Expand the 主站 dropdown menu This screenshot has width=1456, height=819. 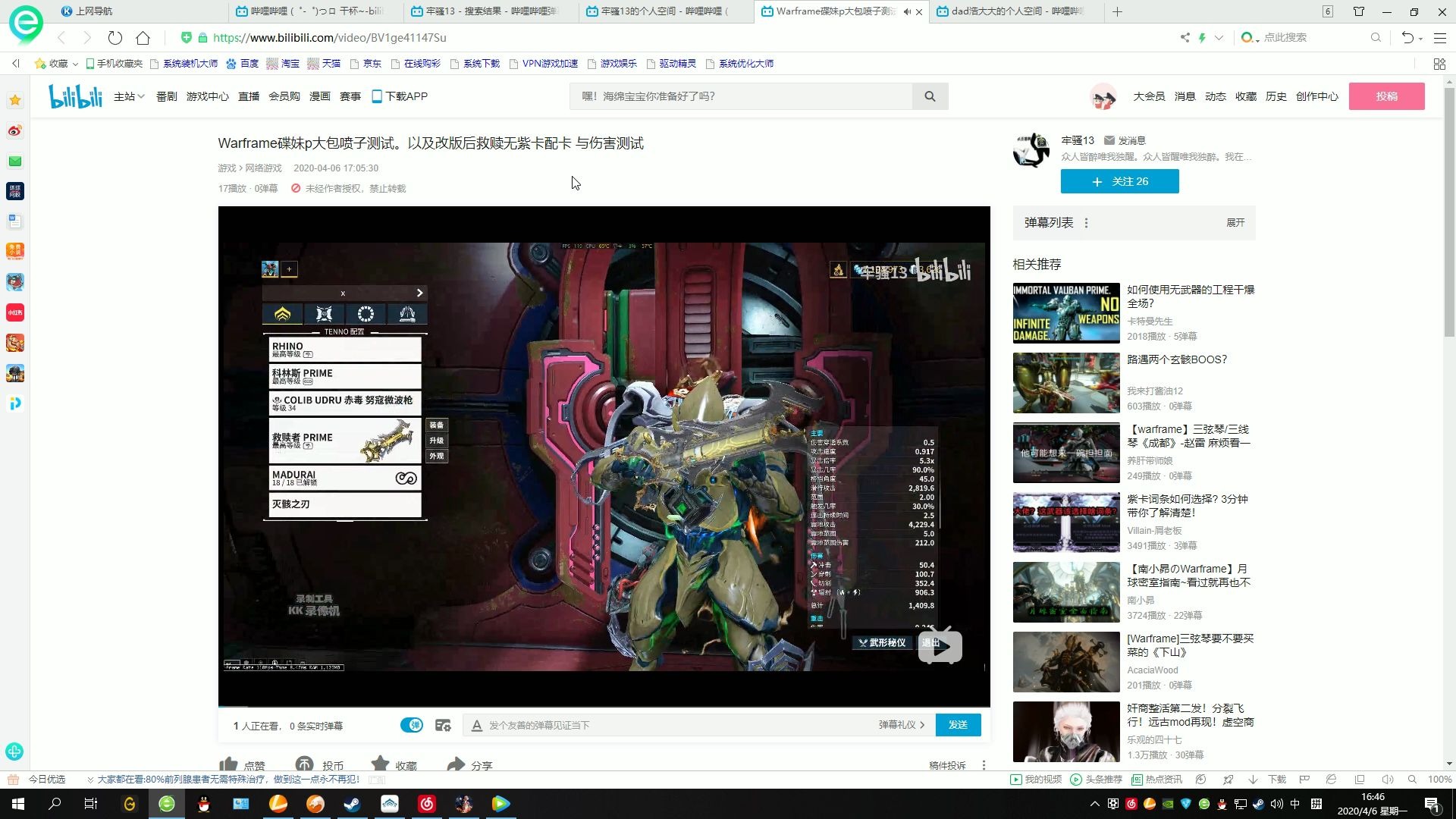point(129,96)
